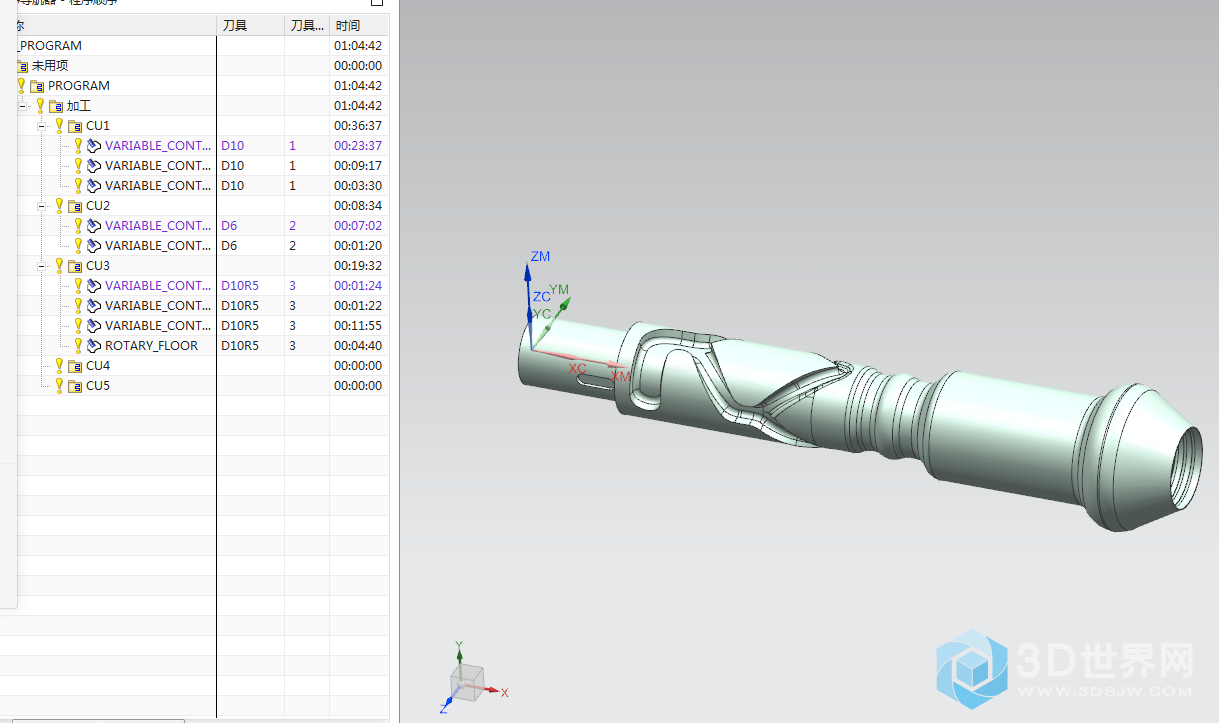Click the operation icon of the 00:23:37 VARIABLE_CONT row

click(94, 146)
